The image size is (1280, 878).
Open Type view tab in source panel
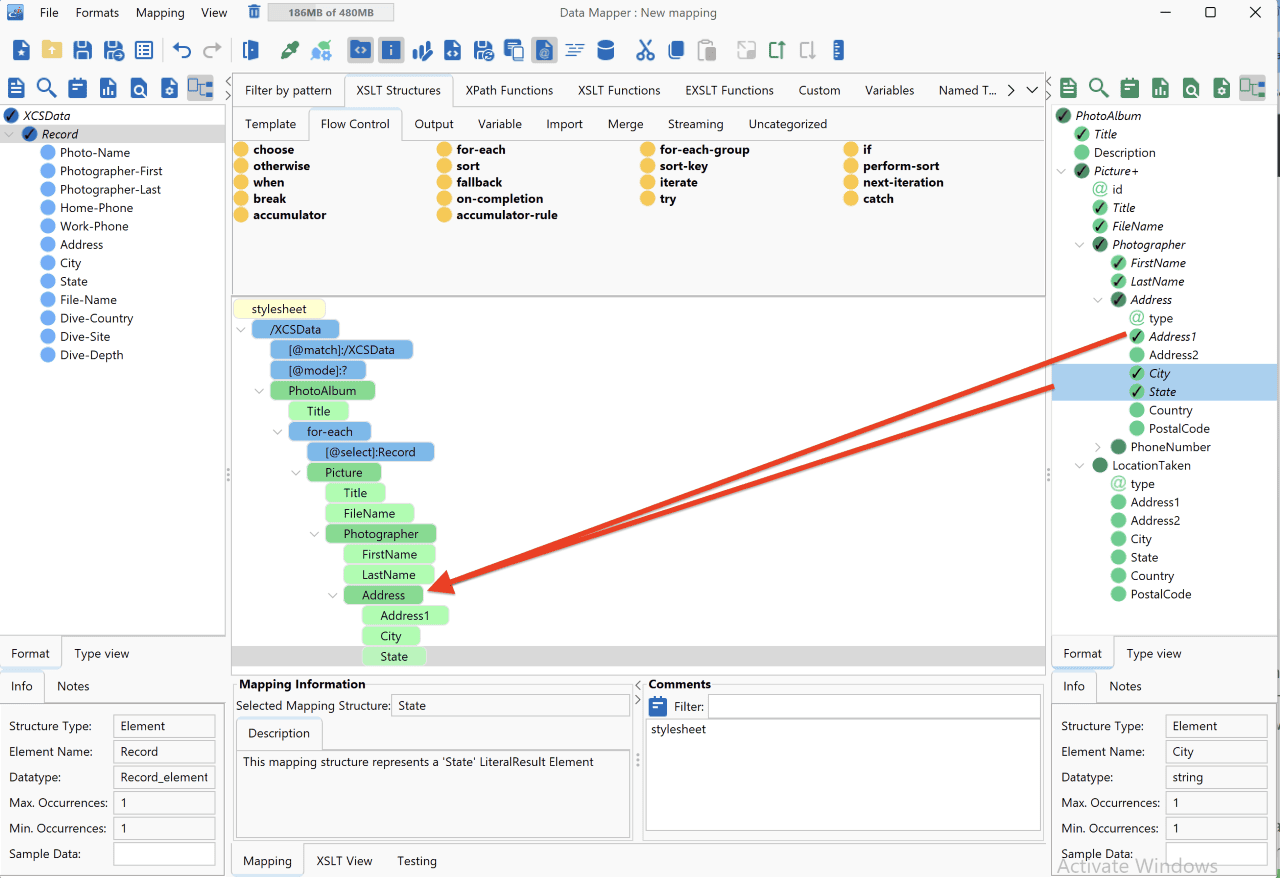coord(102,654)
